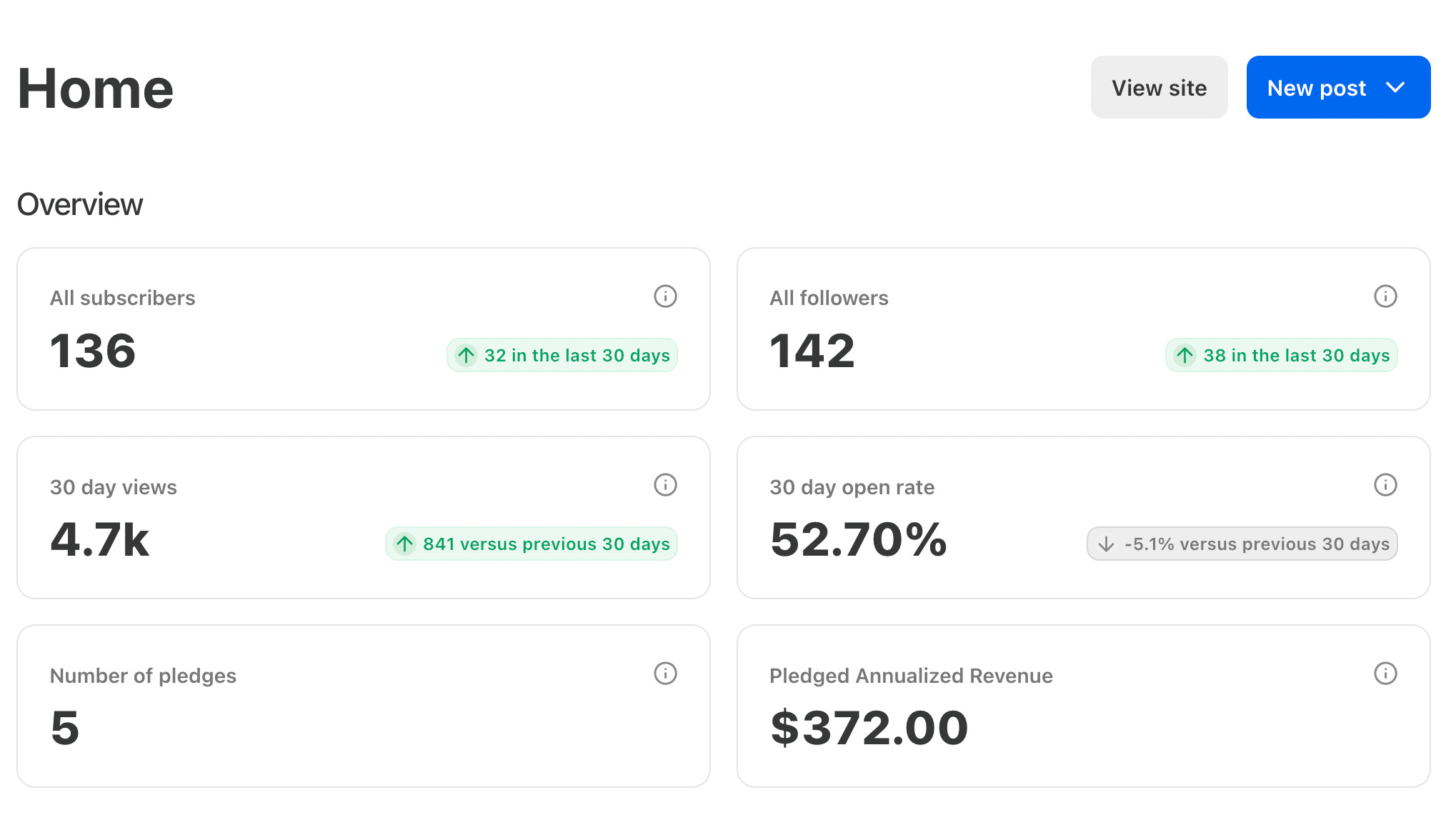Click the New post button label
Image resolution: width=1456 pixels, height=820 pixels.
(x=1316, y=88)
